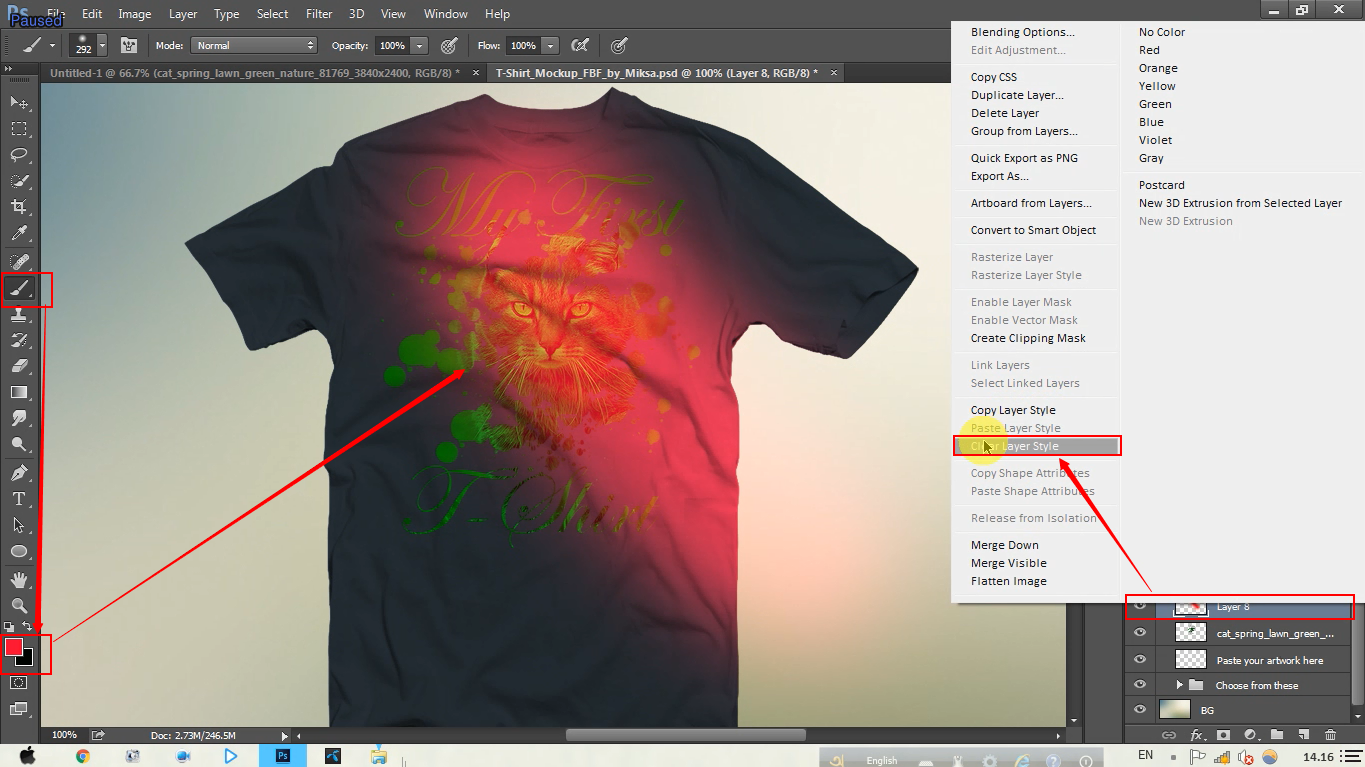
Task: Select the Clone Stamp tool
Action: point(18,316)
